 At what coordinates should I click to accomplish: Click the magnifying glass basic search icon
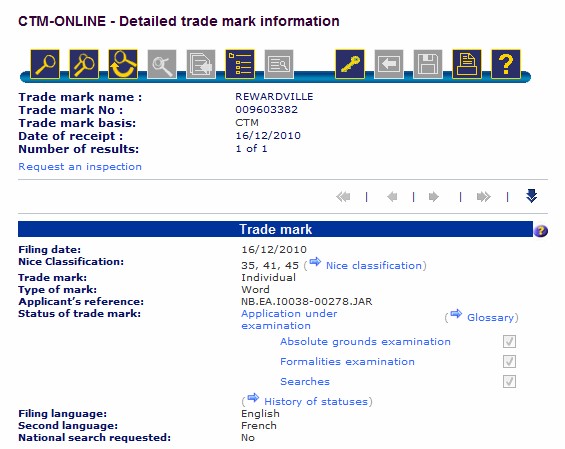45,65
